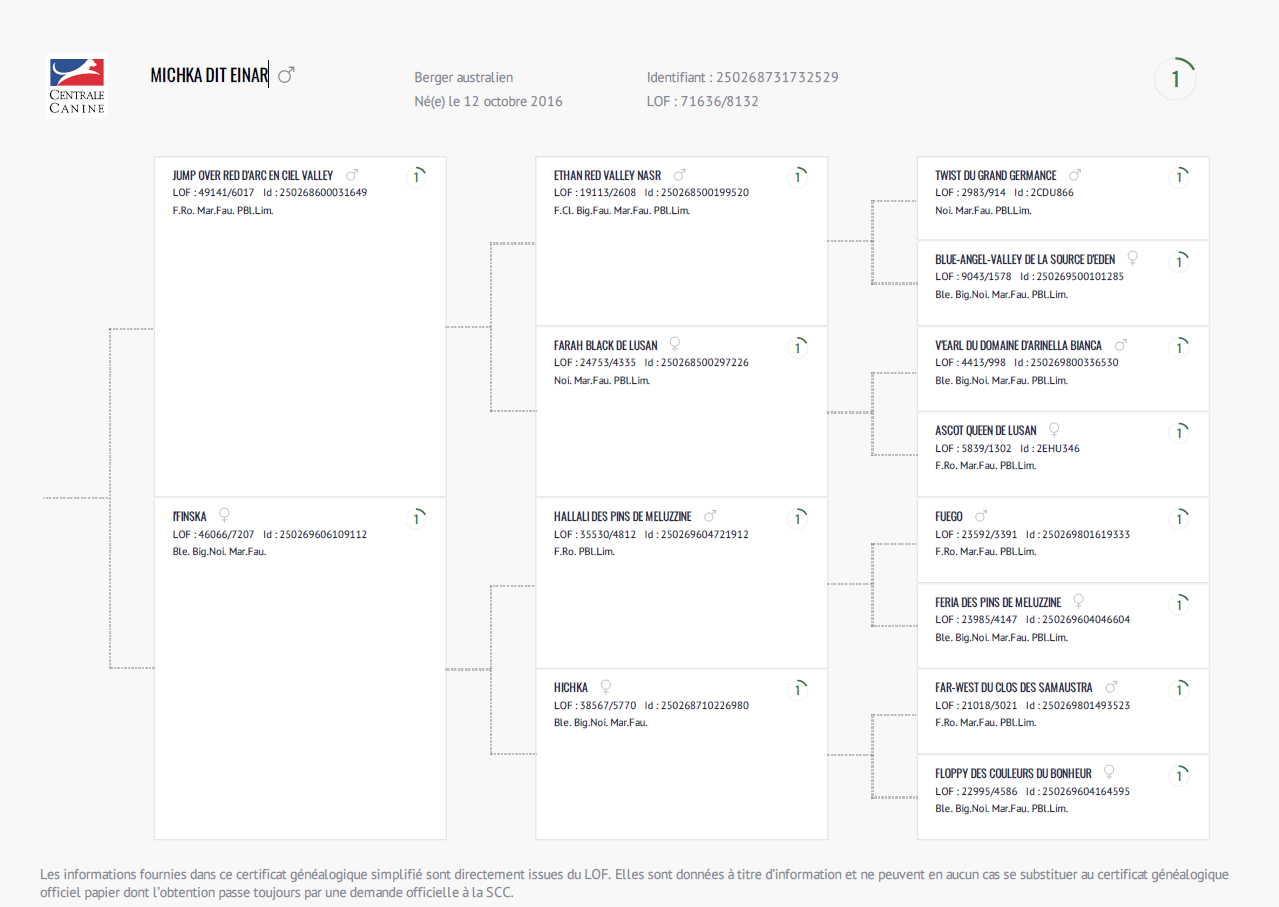The width and height of the screenshot is (1279, 907).
Task: Click the LOF number 71636/8132 in header
Action: pos(720,101)
